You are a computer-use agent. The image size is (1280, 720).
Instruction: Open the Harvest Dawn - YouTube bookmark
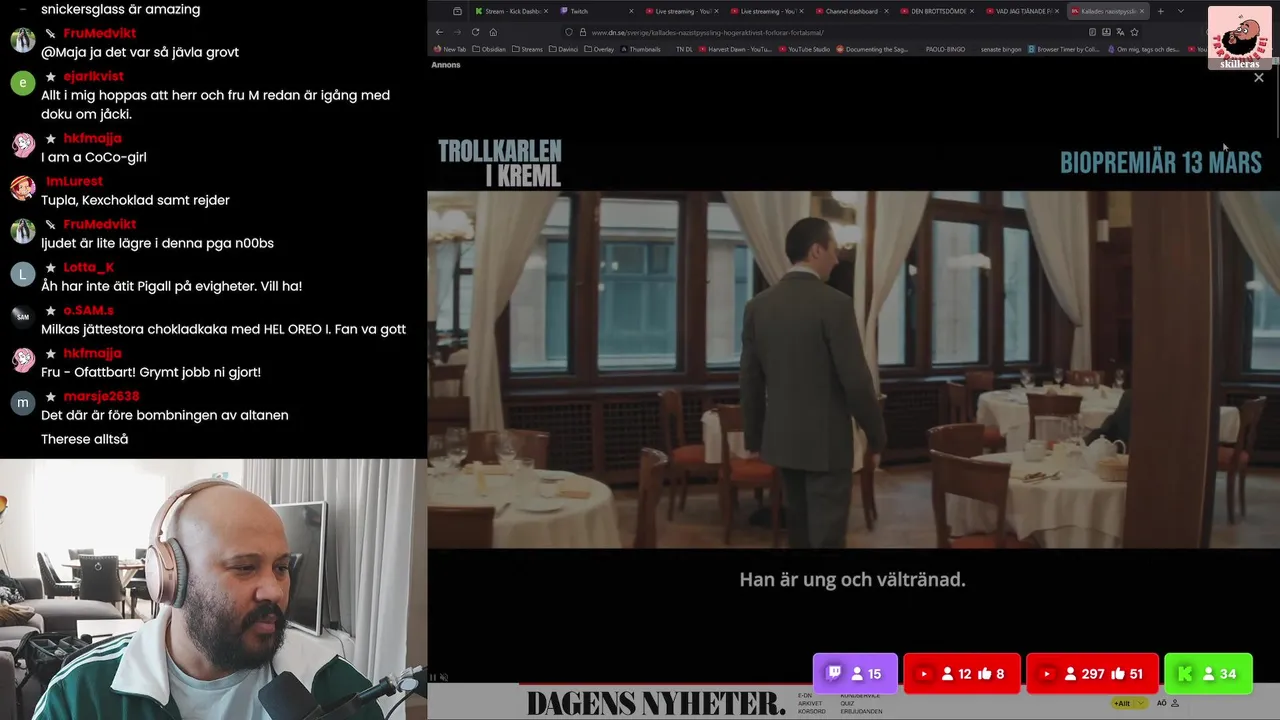pyautogui.click(x=736, y=49)
